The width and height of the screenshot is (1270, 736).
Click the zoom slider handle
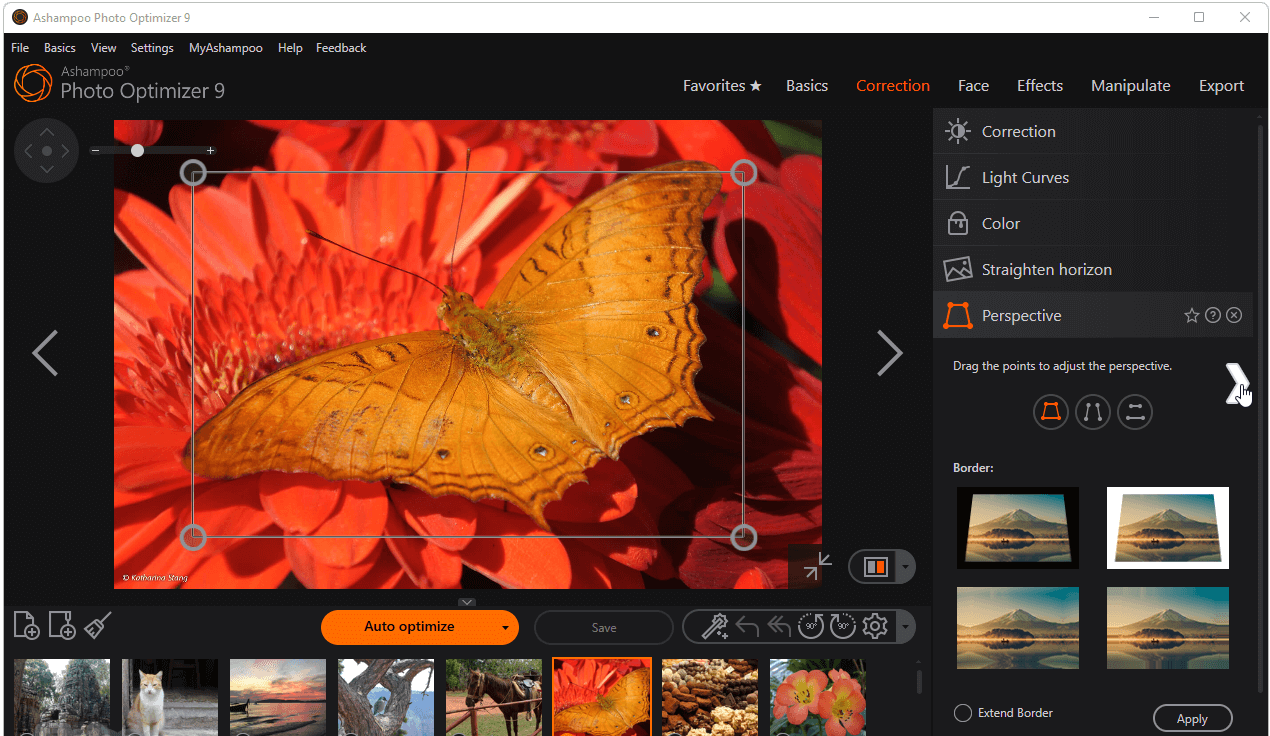tap(137, 150)
